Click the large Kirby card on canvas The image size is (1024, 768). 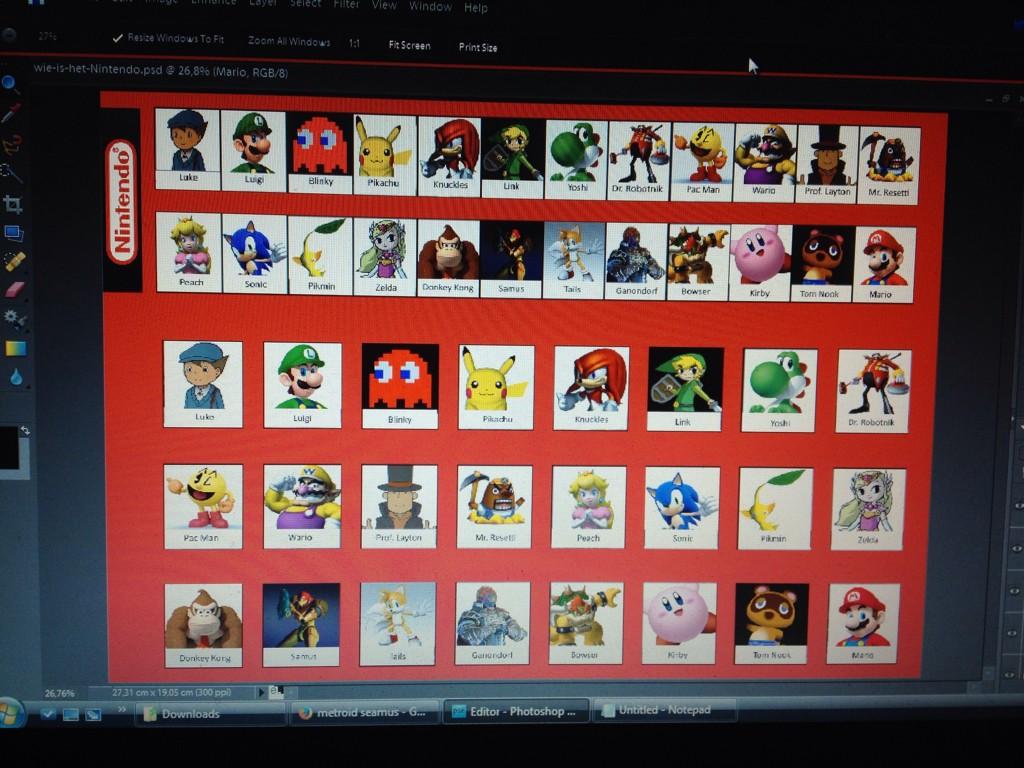(679, 624)
